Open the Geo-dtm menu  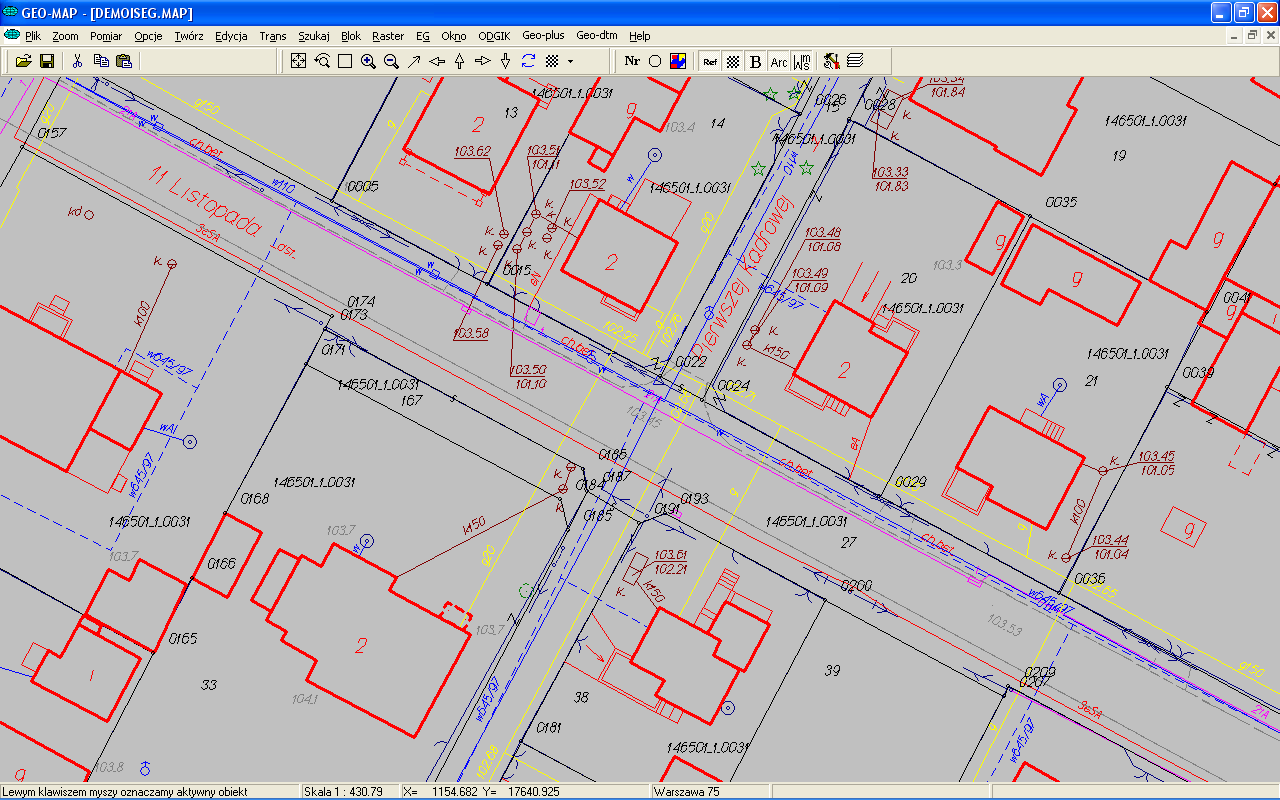tap(597, 36)
